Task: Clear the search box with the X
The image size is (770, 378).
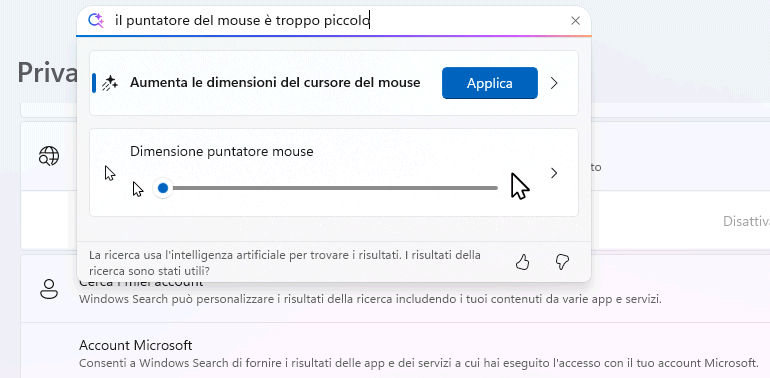Action: (576, 21)
